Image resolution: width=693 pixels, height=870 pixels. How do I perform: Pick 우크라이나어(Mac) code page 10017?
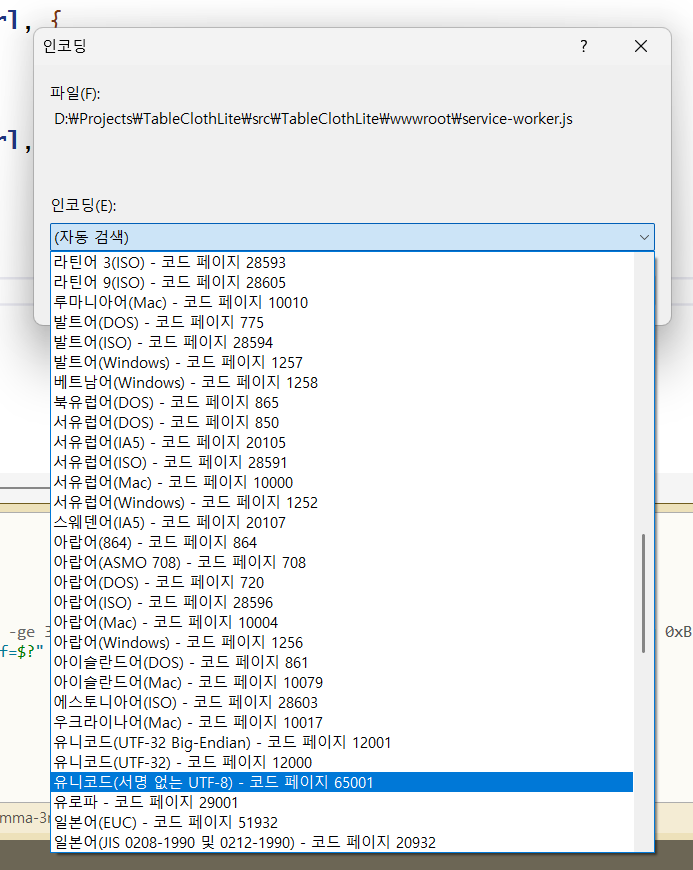(x=342, y=721)
